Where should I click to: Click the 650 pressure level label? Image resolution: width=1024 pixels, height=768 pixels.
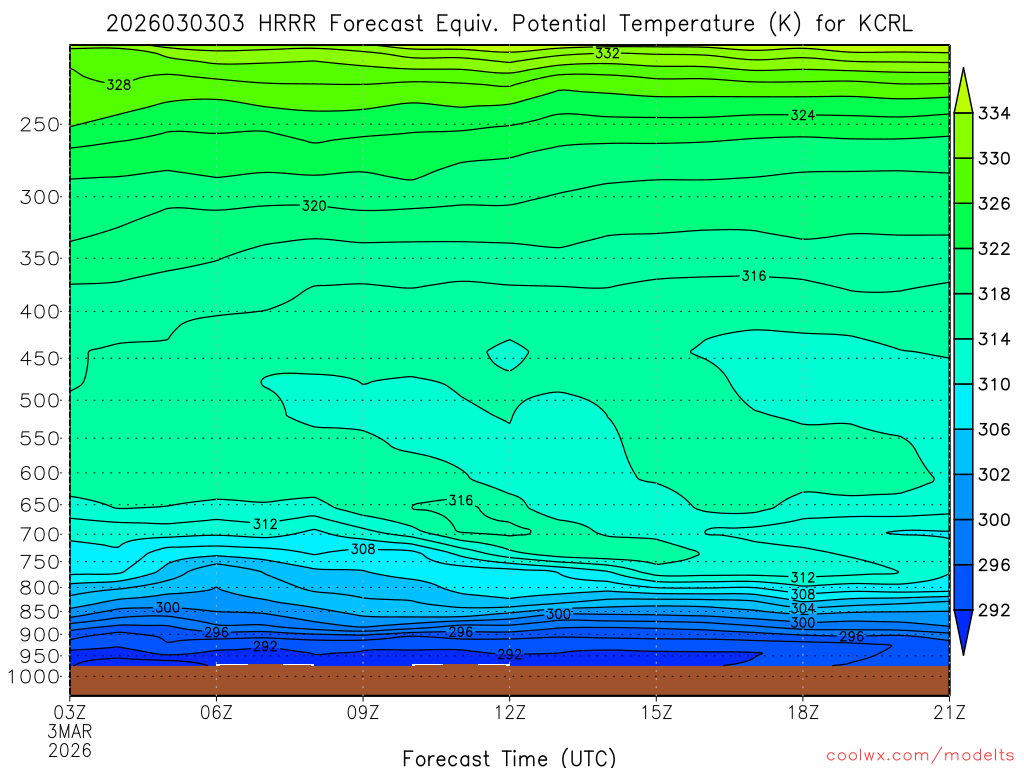39,505
